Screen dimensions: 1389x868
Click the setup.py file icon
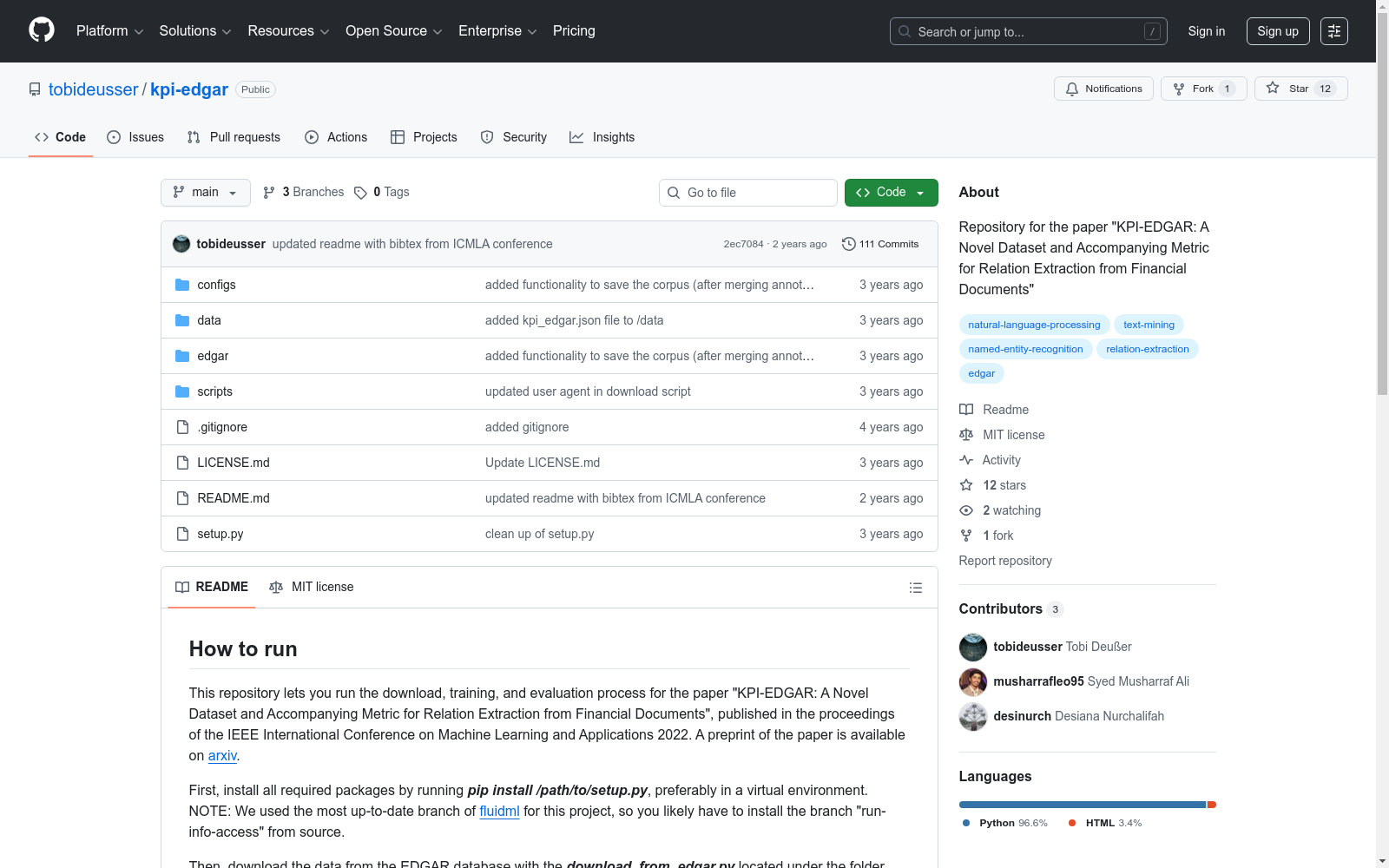(182, 534)
